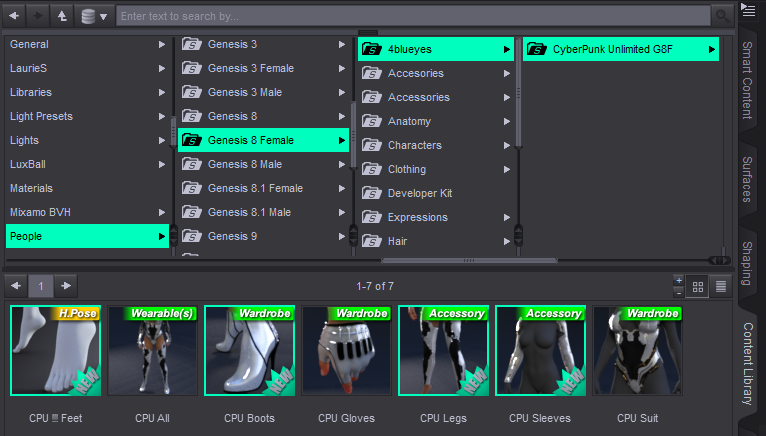Click the Hair folder icon

372,240
